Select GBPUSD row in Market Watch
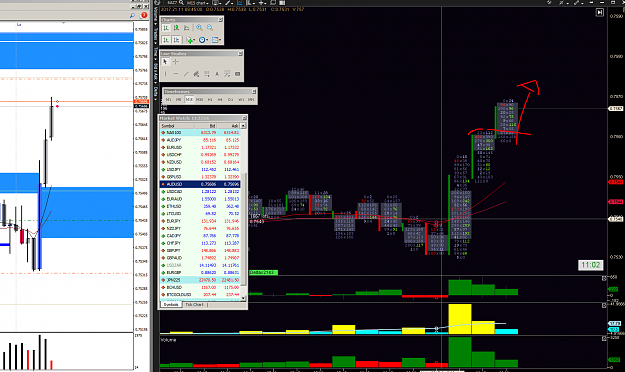625x372 pixels. (x=200, y=177)
